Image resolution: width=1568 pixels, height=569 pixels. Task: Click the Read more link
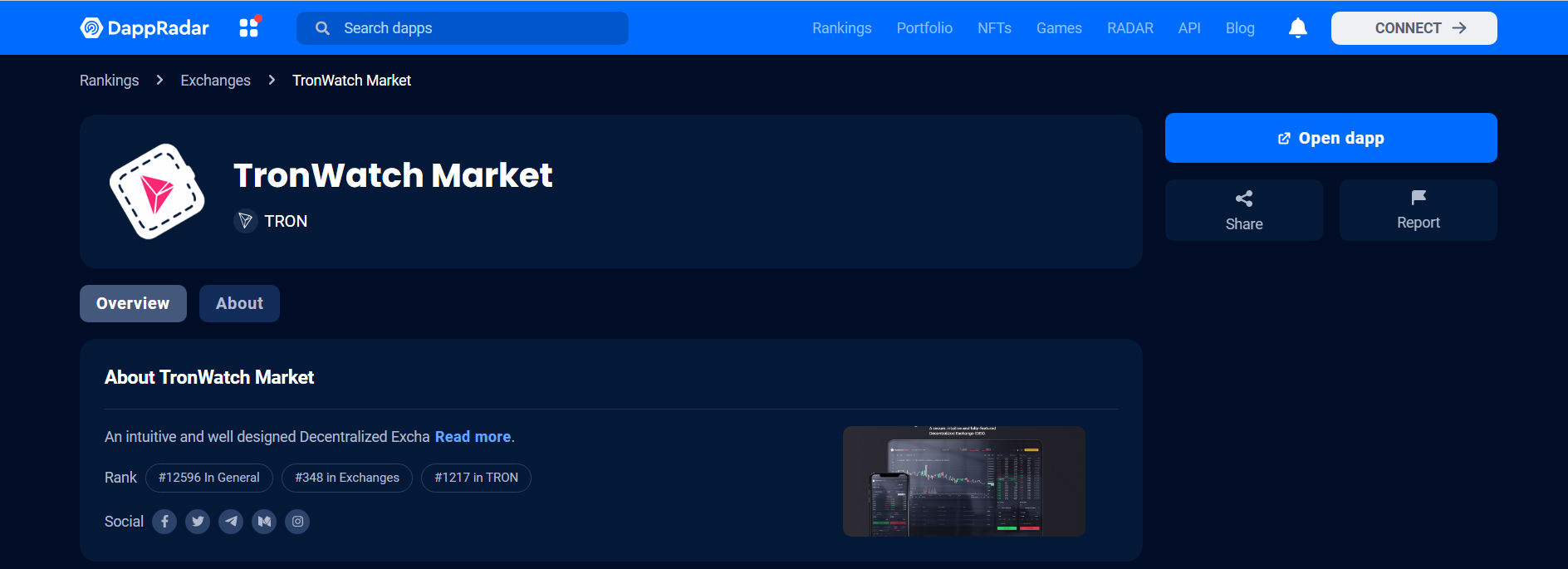pyautogui.click(x=473, y=437)
